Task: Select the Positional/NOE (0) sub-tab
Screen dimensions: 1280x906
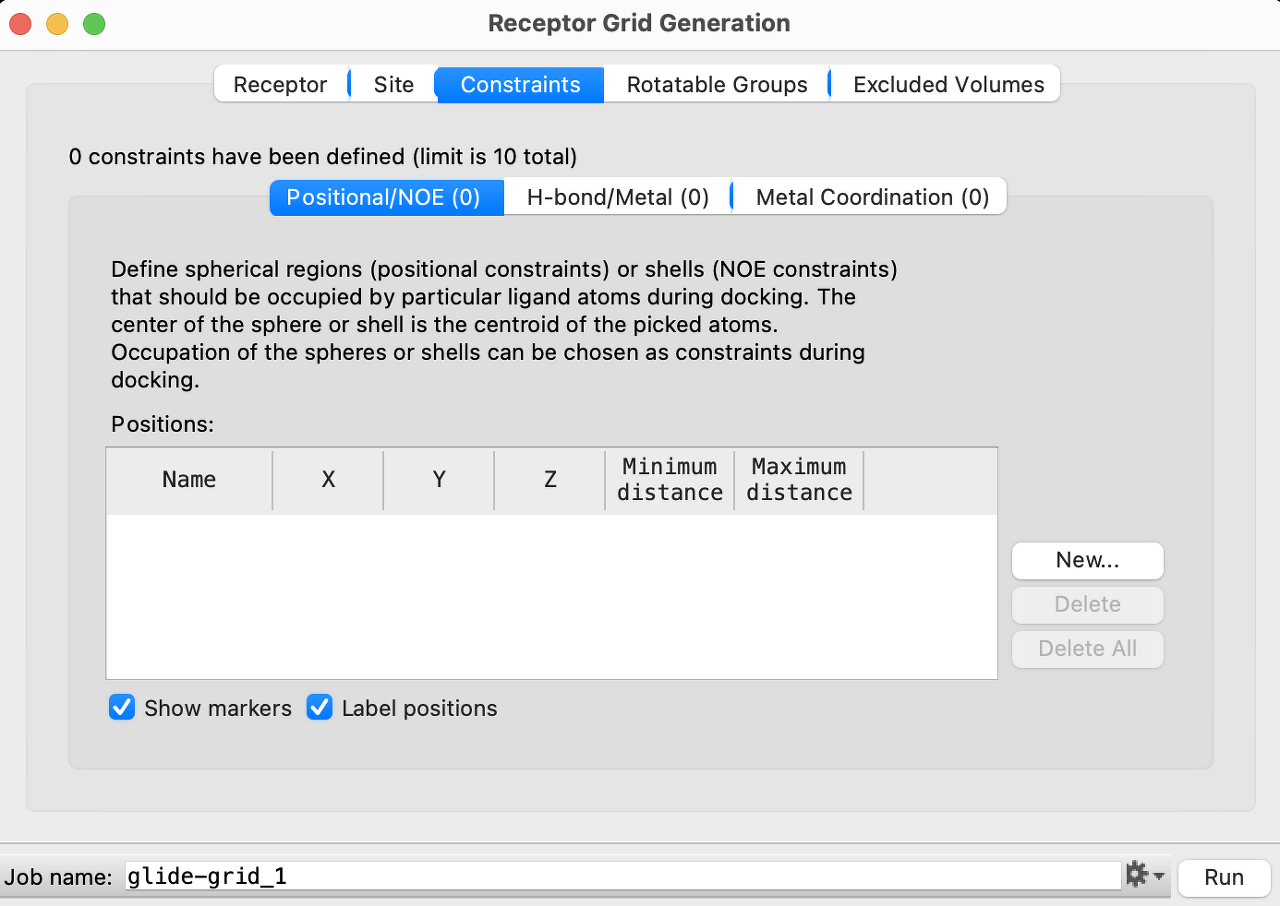Action: pos(386,197)
